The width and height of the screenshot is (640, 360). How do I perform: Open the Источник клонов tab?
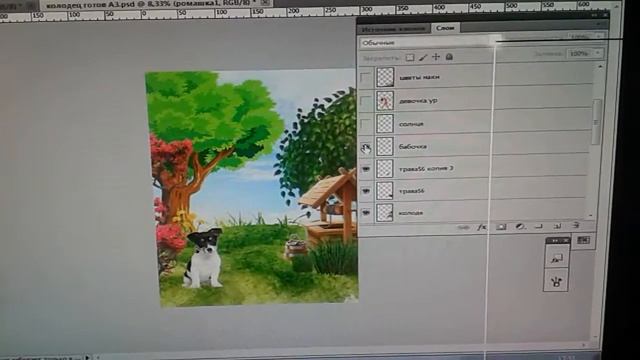coord(394,29)
